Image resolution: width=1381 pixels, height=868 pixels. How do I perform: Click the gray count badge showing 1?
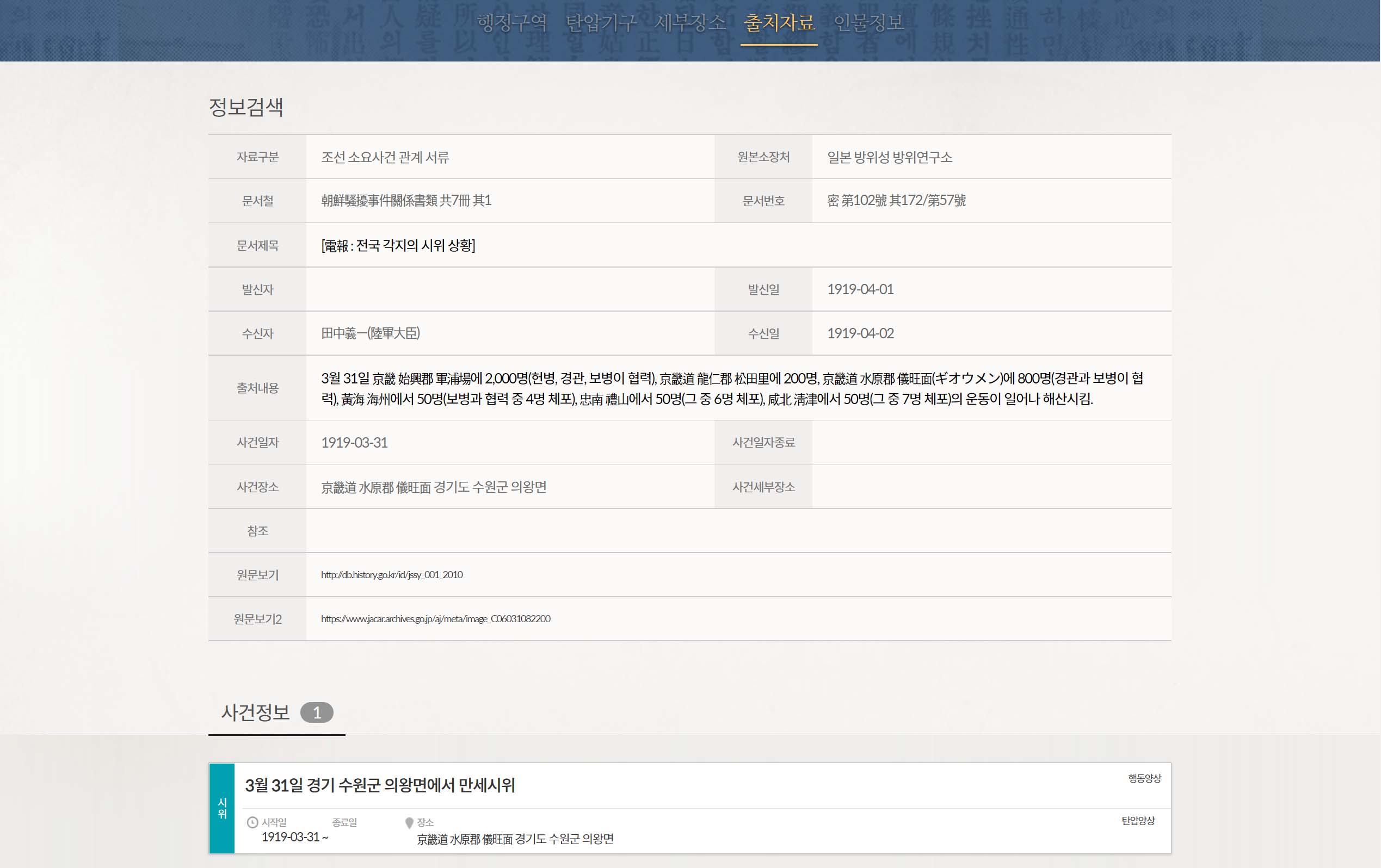coord(317,712)
